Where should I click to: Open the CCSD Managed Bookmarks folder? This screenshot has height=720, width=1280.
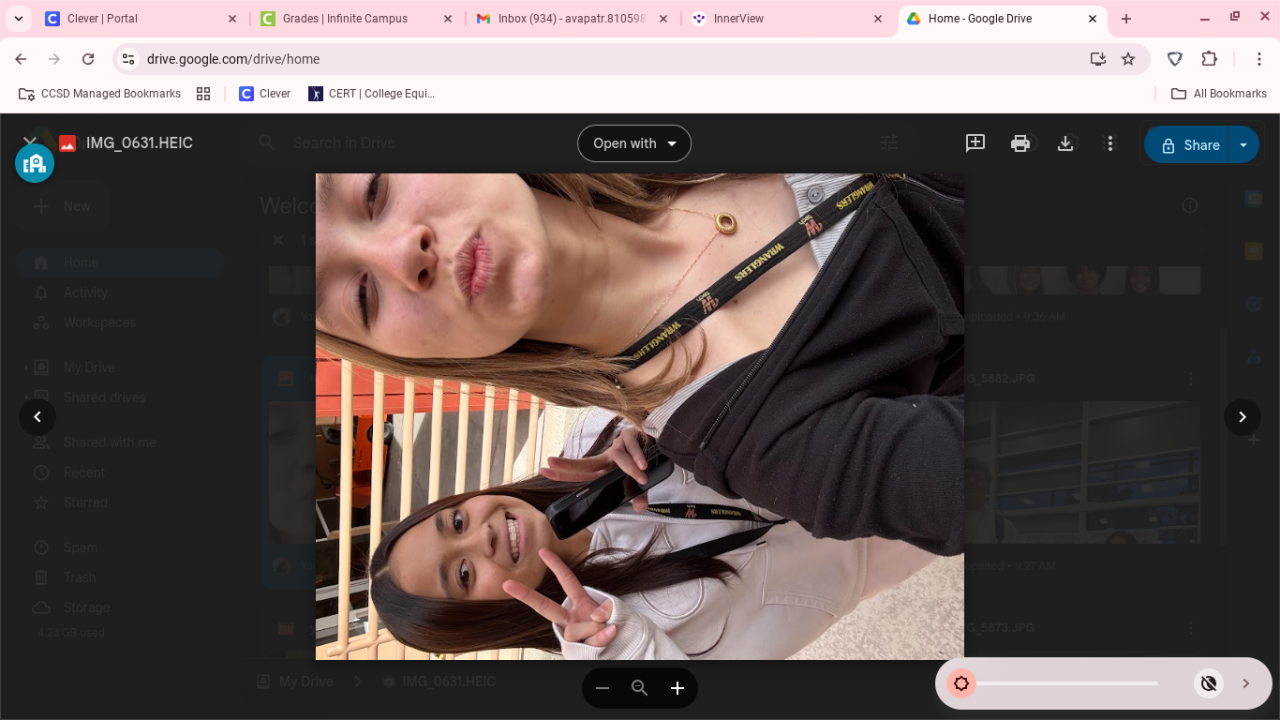tap(100, 94)
